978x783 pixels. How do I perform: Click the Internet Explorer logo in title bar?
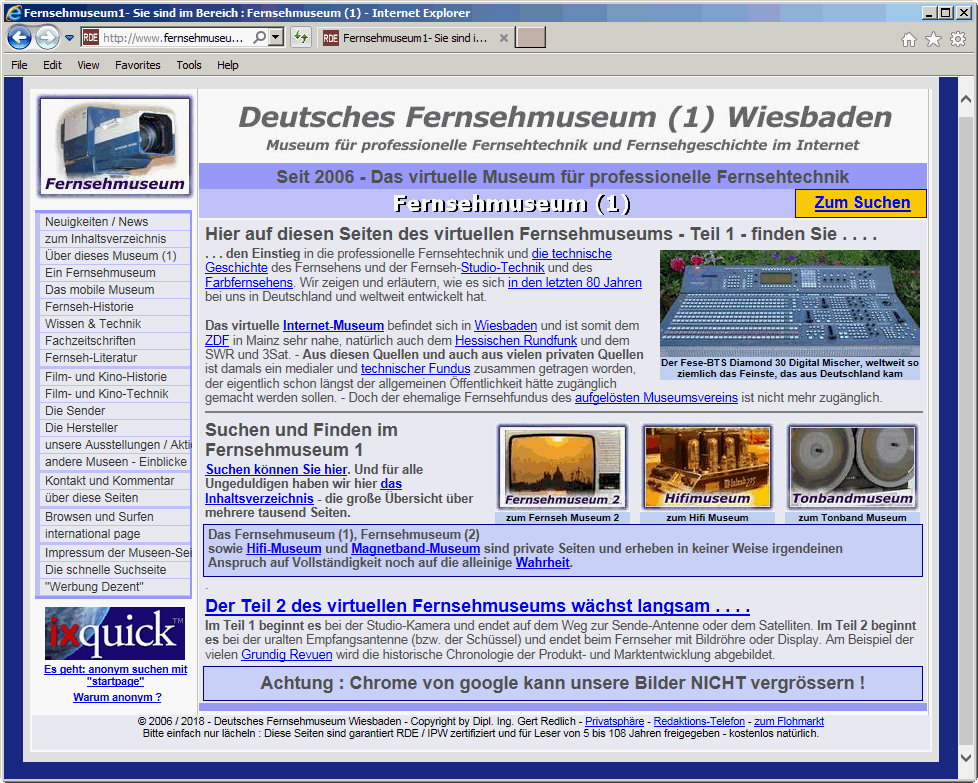(13, 12)
